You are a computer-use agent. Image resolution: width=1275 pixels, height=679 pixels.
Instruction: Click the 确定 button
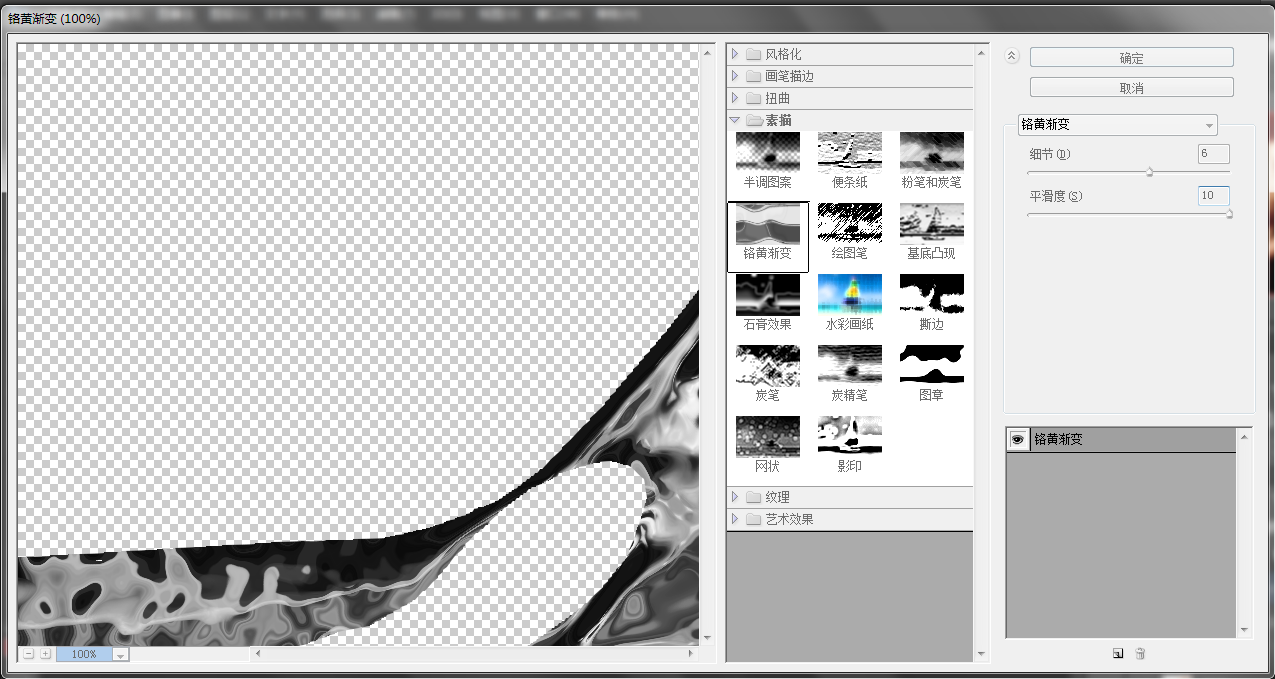click(x=1131, y=58)
